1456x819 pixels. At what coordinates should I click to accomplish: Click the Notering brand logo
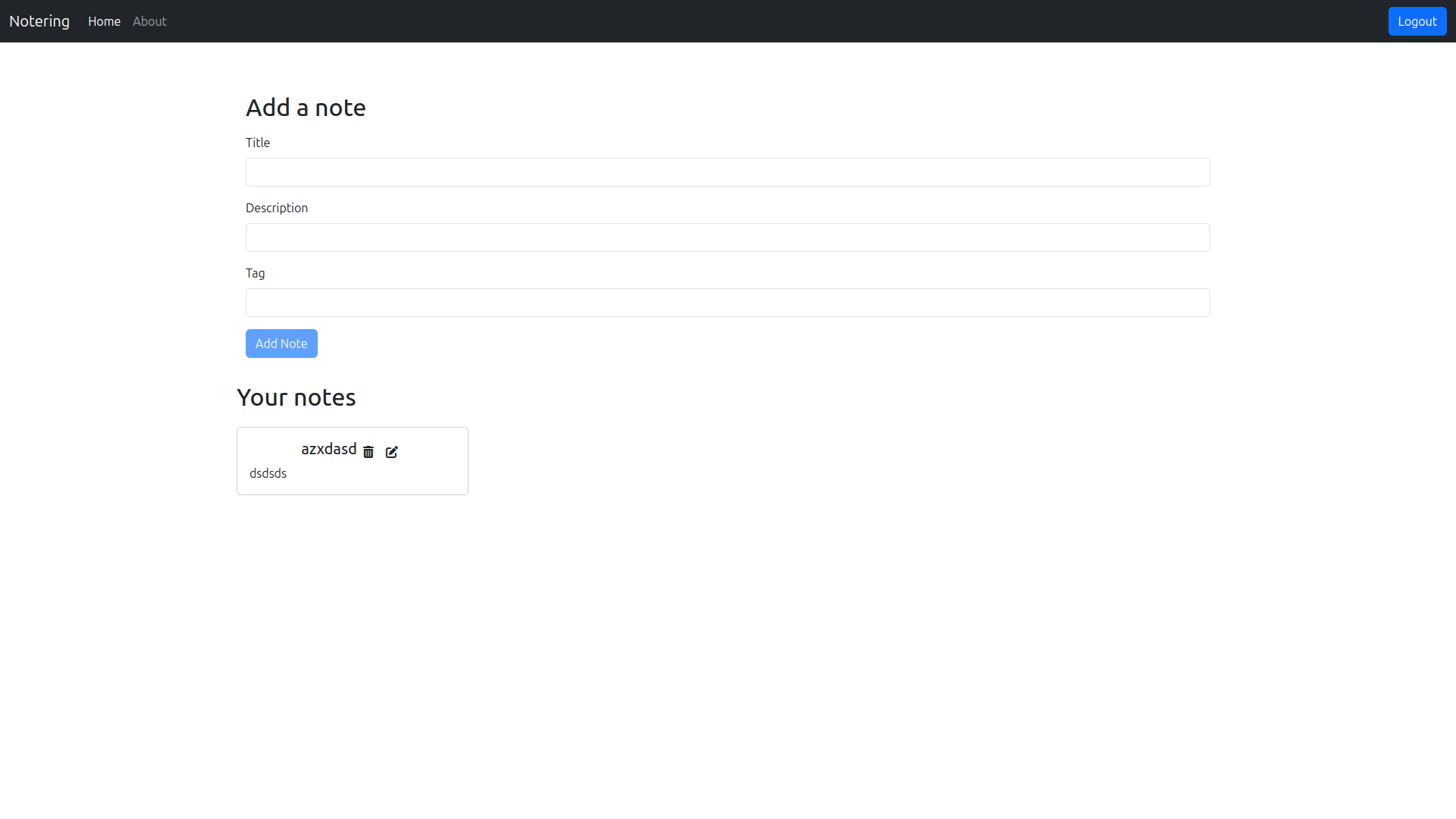pos(39,21)
